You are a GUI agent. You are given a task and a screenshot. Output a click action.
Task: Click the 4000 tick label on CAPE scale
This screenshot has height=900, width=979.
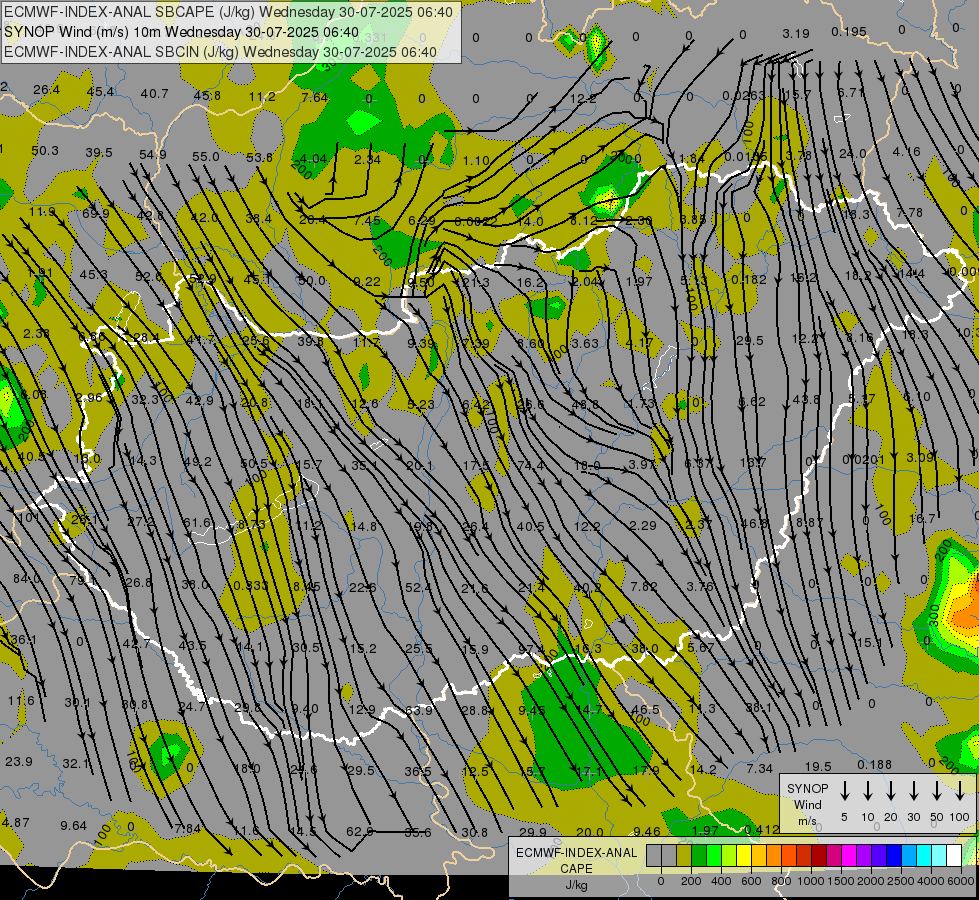point(931,881)
